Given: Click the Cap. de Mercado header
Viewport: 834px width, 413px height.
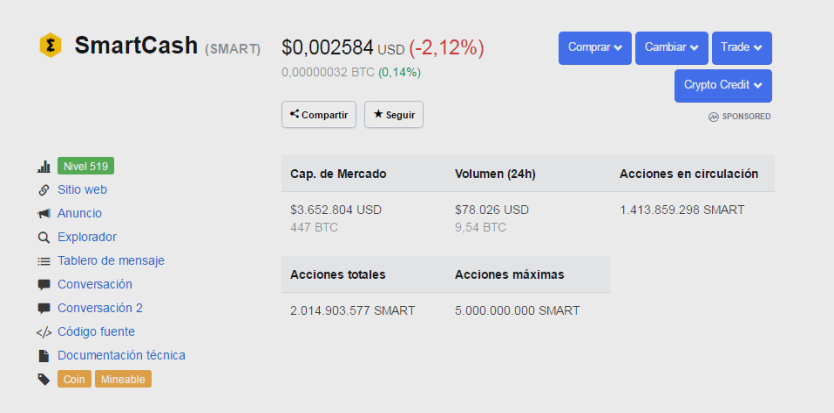Looking at the screenshot, I should [x=338, y=174].
